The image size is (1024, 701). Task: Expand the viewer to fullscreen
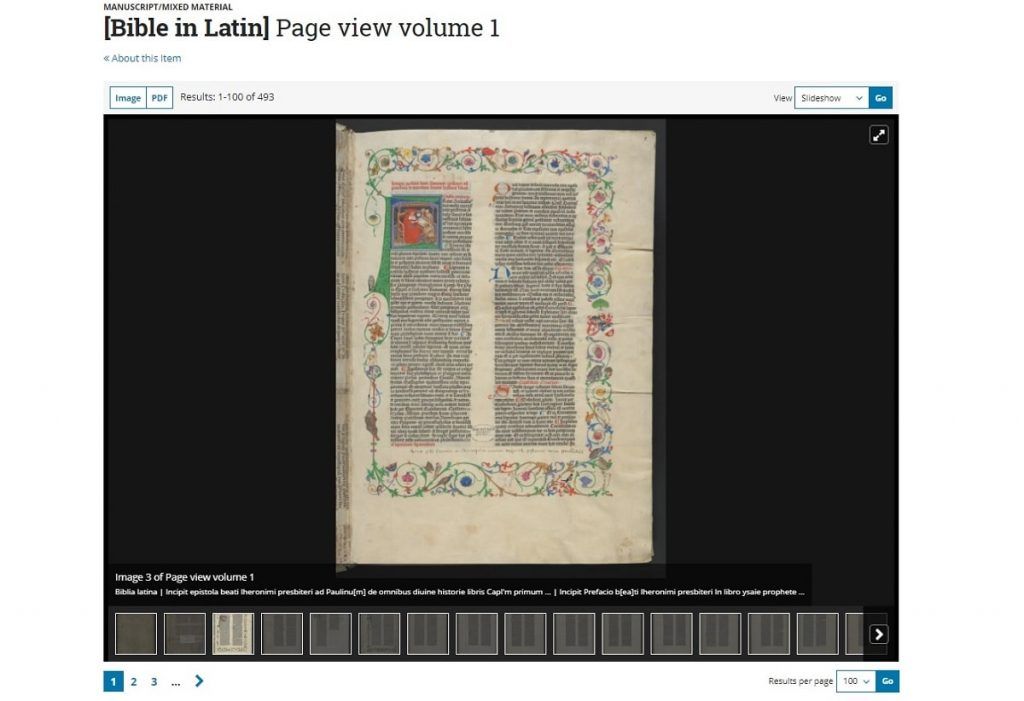click(878, 135)
